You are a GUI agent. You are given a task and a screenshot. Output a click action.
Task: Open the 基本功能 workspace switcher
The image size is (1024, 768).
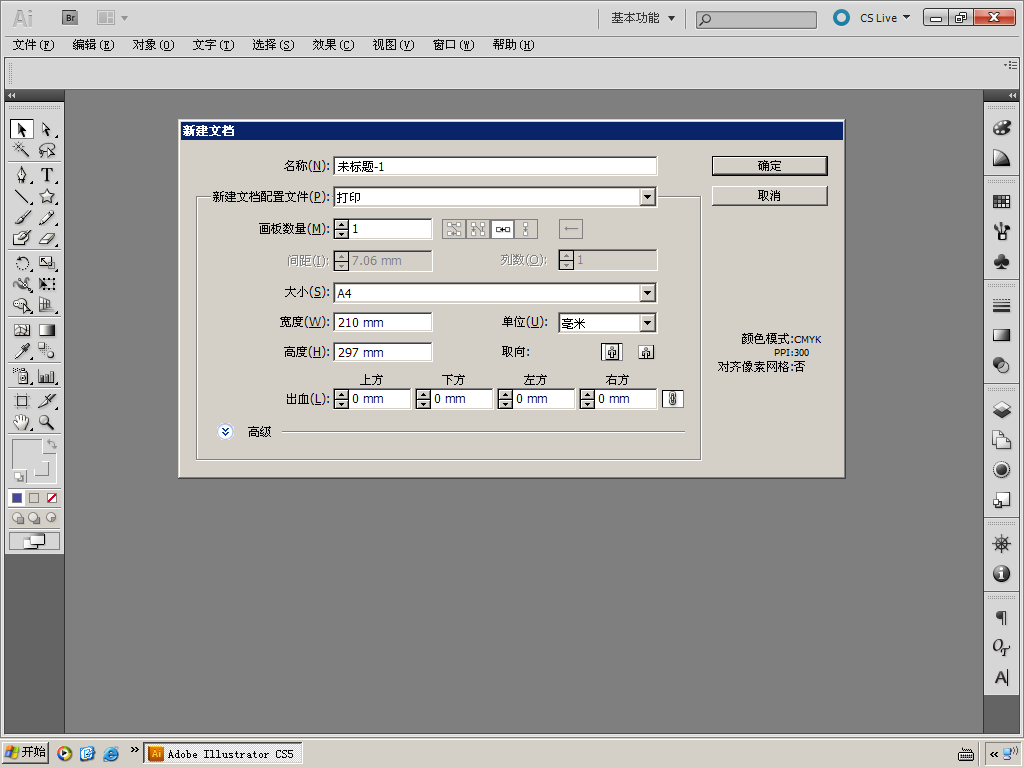click(643, 18)
